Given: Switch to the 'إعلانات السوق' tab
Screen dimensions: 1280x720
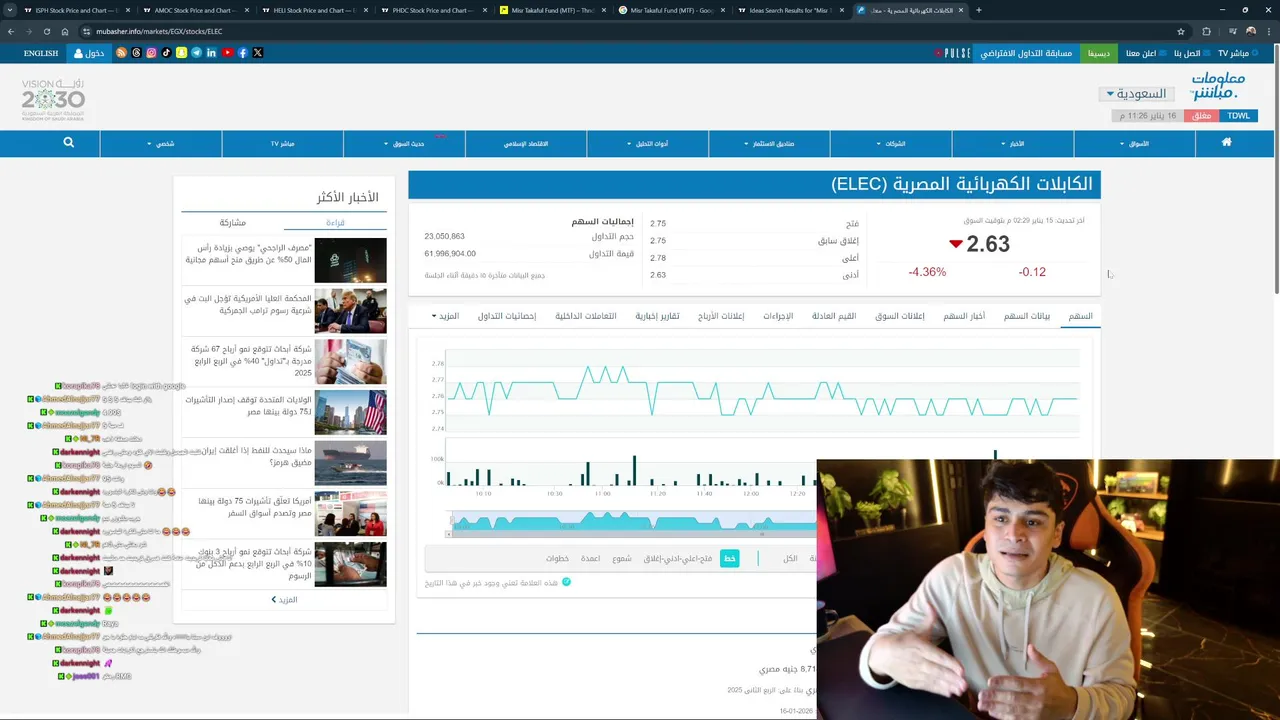Looking at the screenshot, I should 900,316.
